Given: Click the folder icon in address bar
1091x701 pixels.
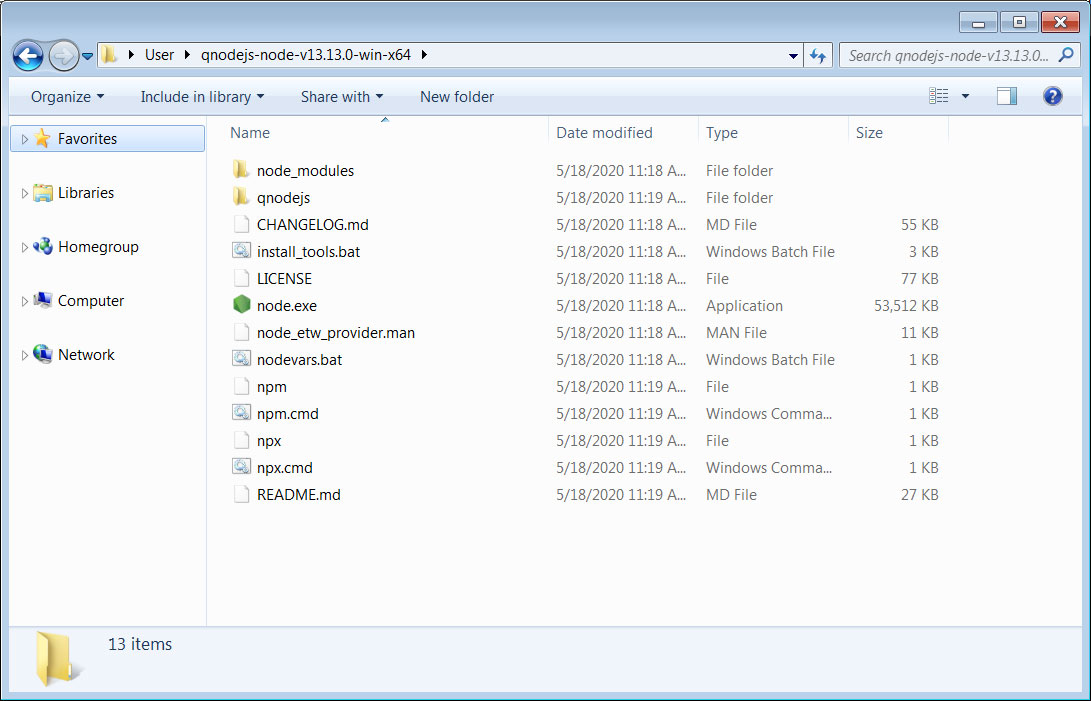Looking at the screenshot, I should (109, 54).
